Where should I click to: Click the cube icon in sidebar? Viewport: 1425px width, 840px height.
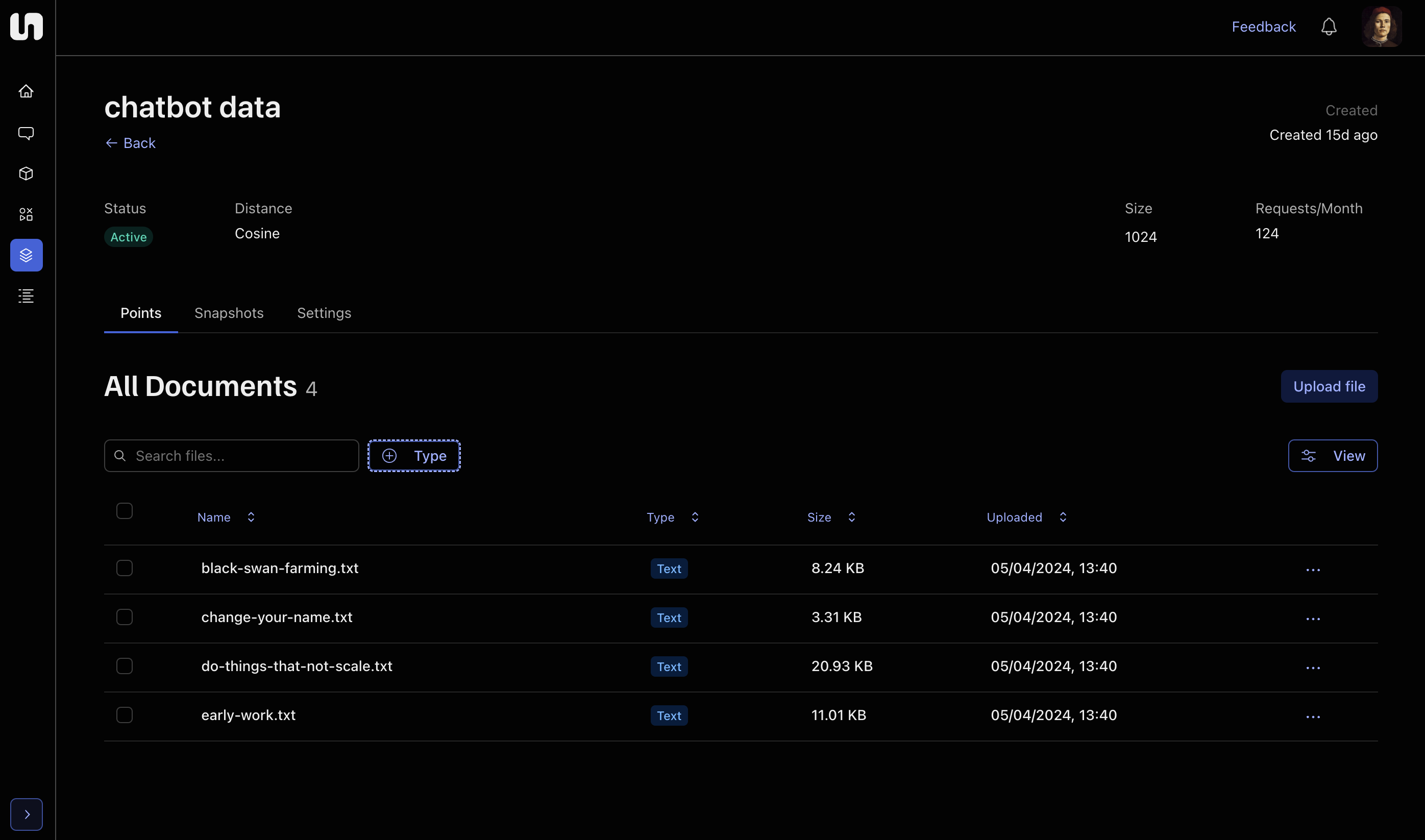pos(26,174)
